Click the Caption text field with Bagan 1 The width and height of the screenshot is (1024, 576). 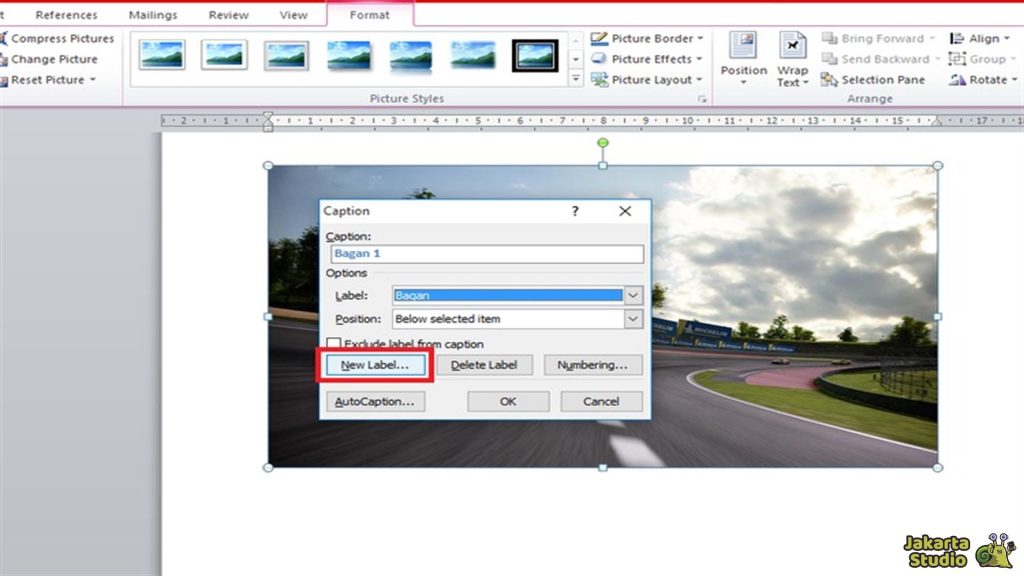point(486,254)
